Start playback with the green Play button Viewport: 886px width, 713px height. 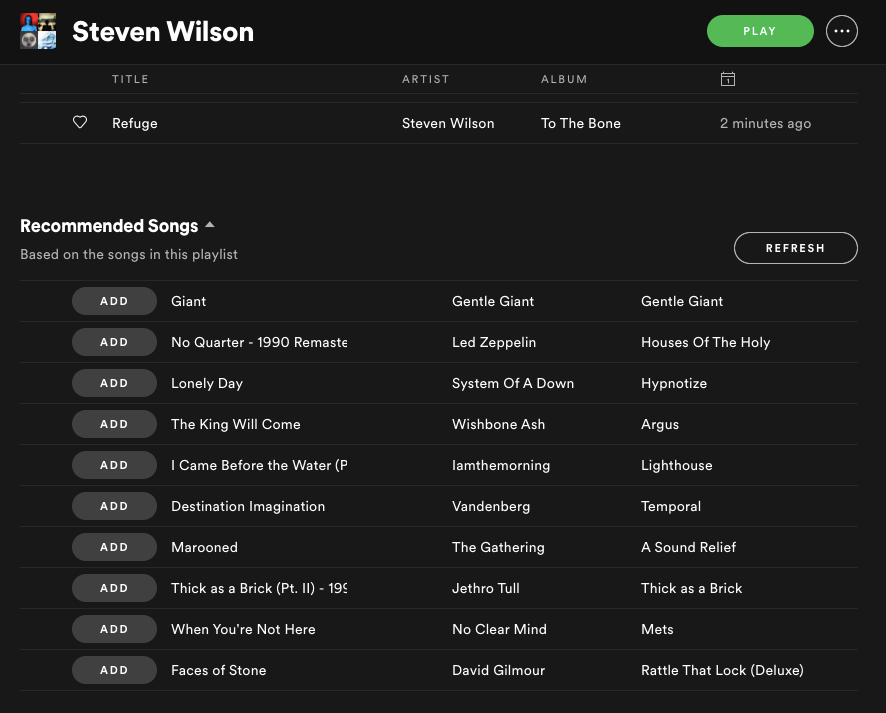coord(760,31)
